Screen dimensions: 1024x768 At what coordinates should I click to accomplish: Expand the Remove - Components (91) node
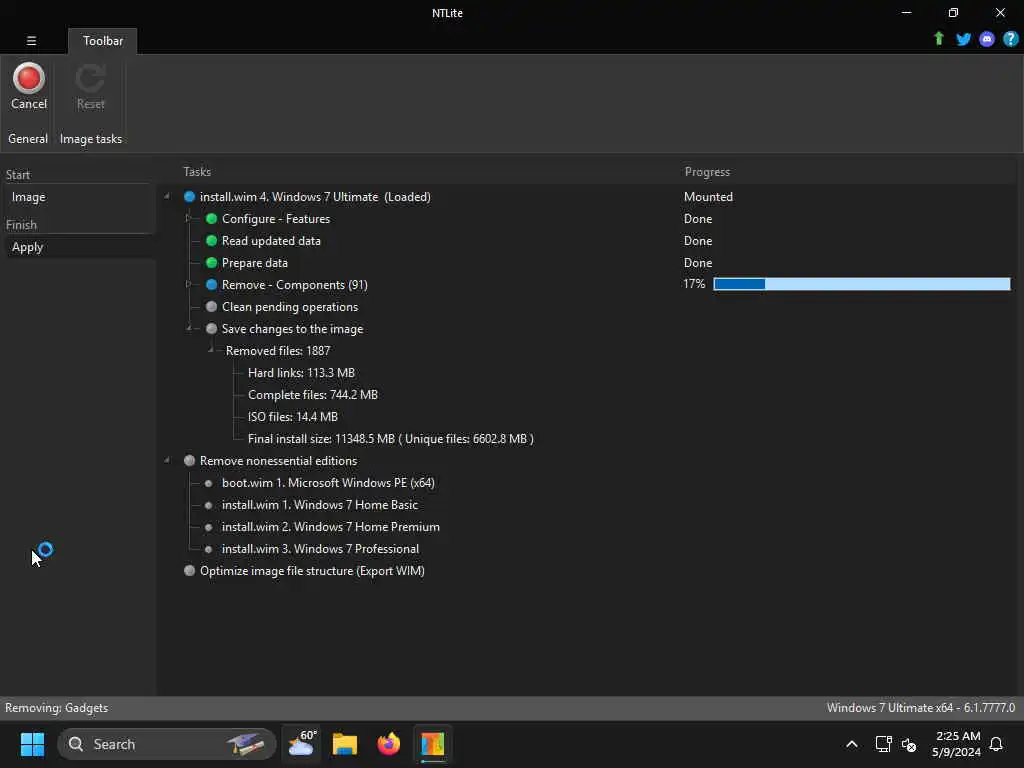[x=188, y=284]
